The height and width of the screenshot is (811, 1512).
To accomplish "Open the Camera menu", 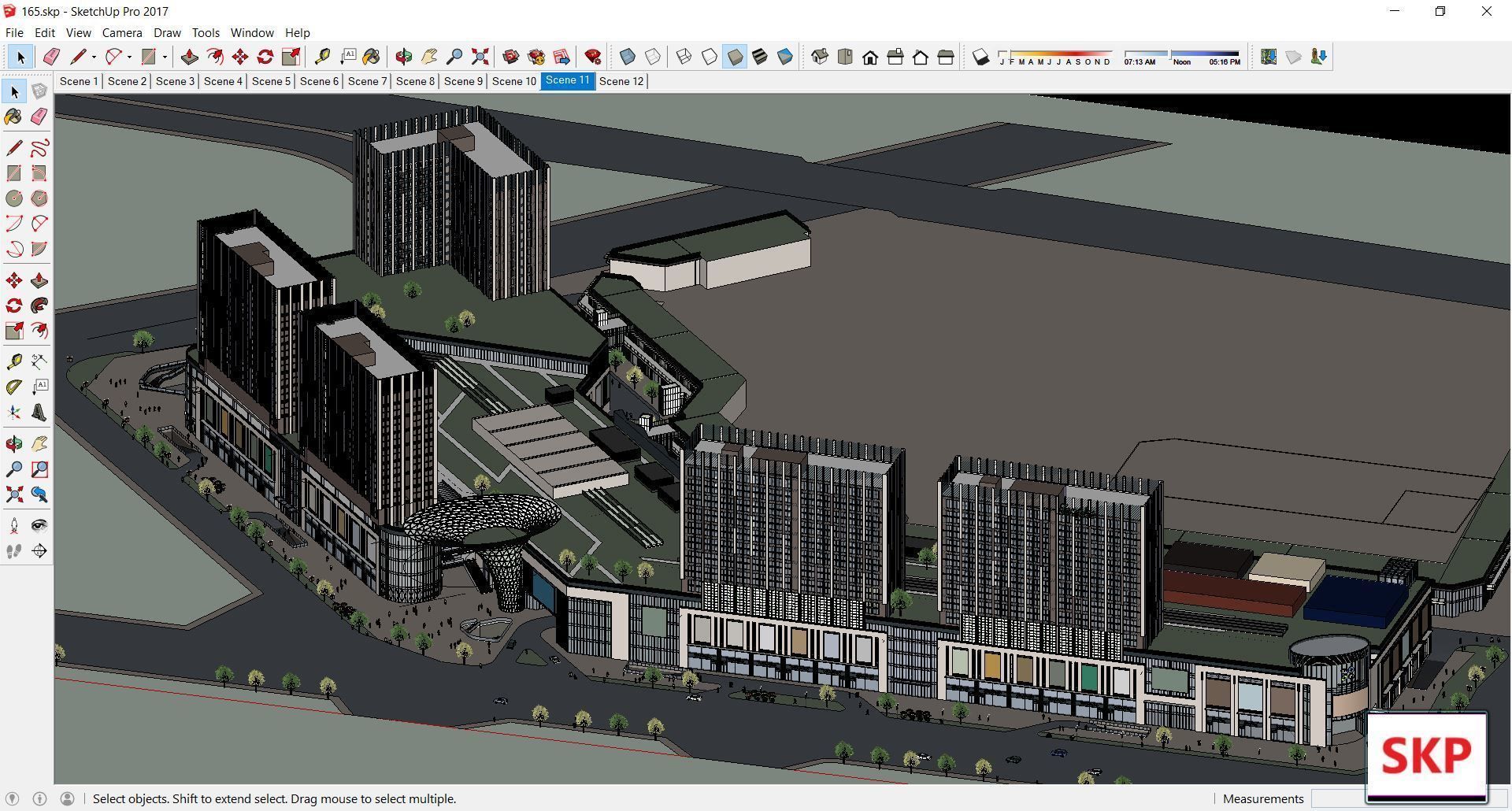I will pos(122,32).
